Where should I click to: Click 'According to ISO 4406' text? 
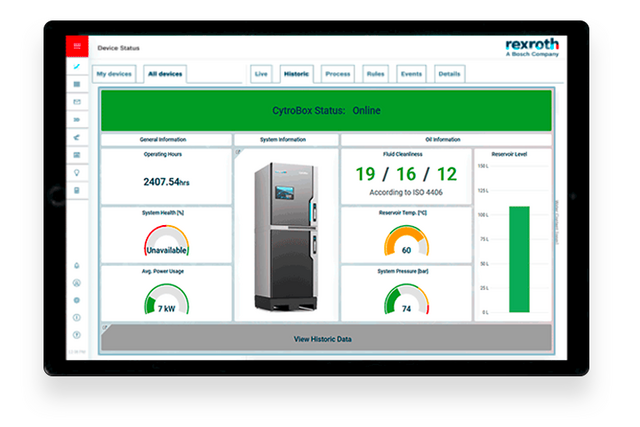pos(406,192)
